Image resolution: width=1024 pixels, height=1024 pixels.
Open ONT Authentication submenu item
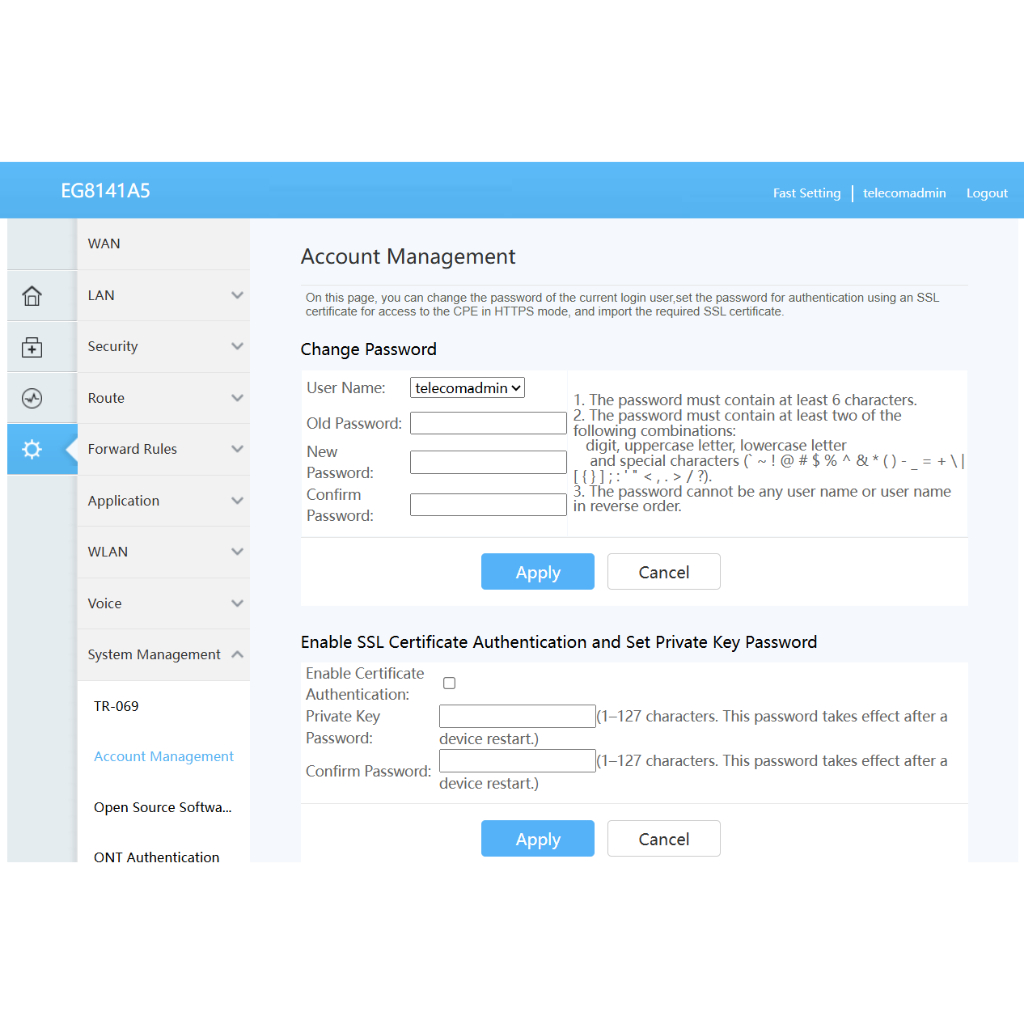157,856
